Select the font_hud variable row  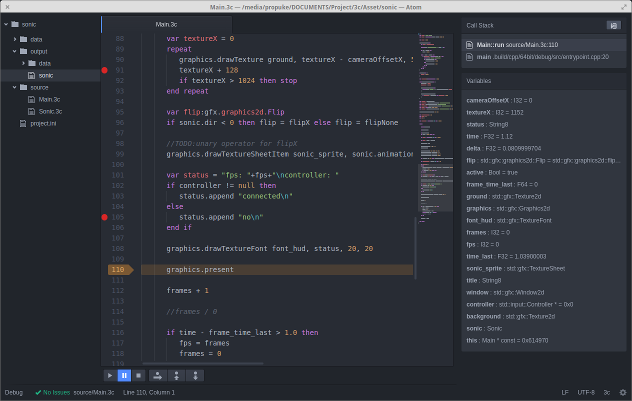click(x=544, y=220)
